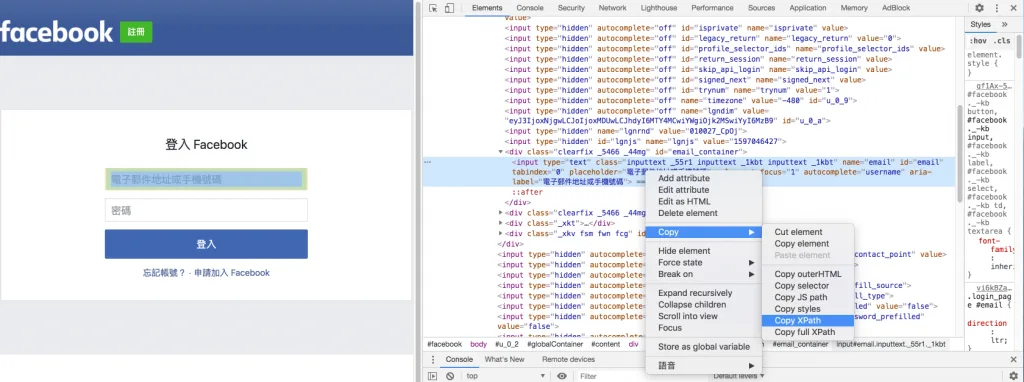
Task: Open the Lighthouse tab
Action: [658, 8]
